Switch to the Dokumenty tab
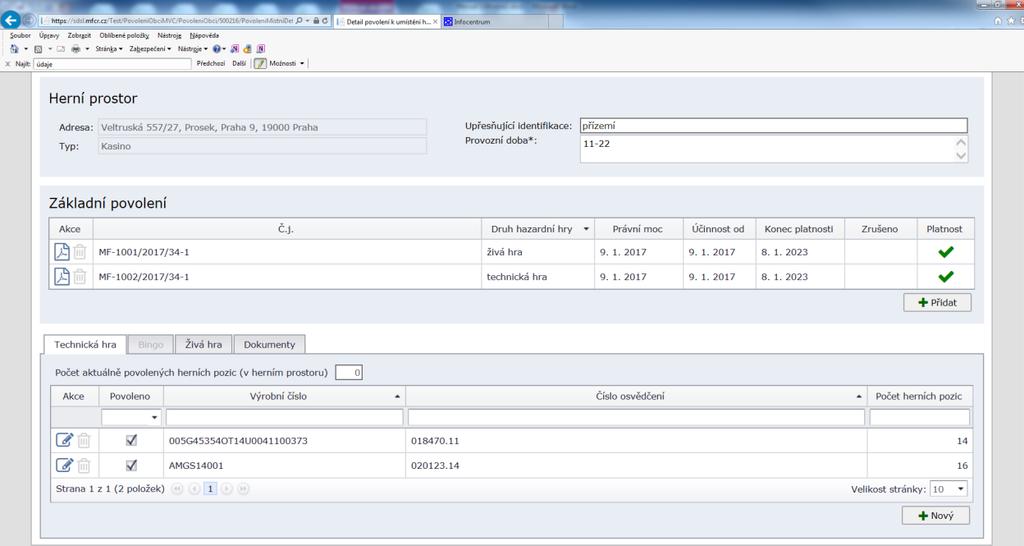Image resolution: width=1024 pixels, height=546 pixels. click(269, 344)
